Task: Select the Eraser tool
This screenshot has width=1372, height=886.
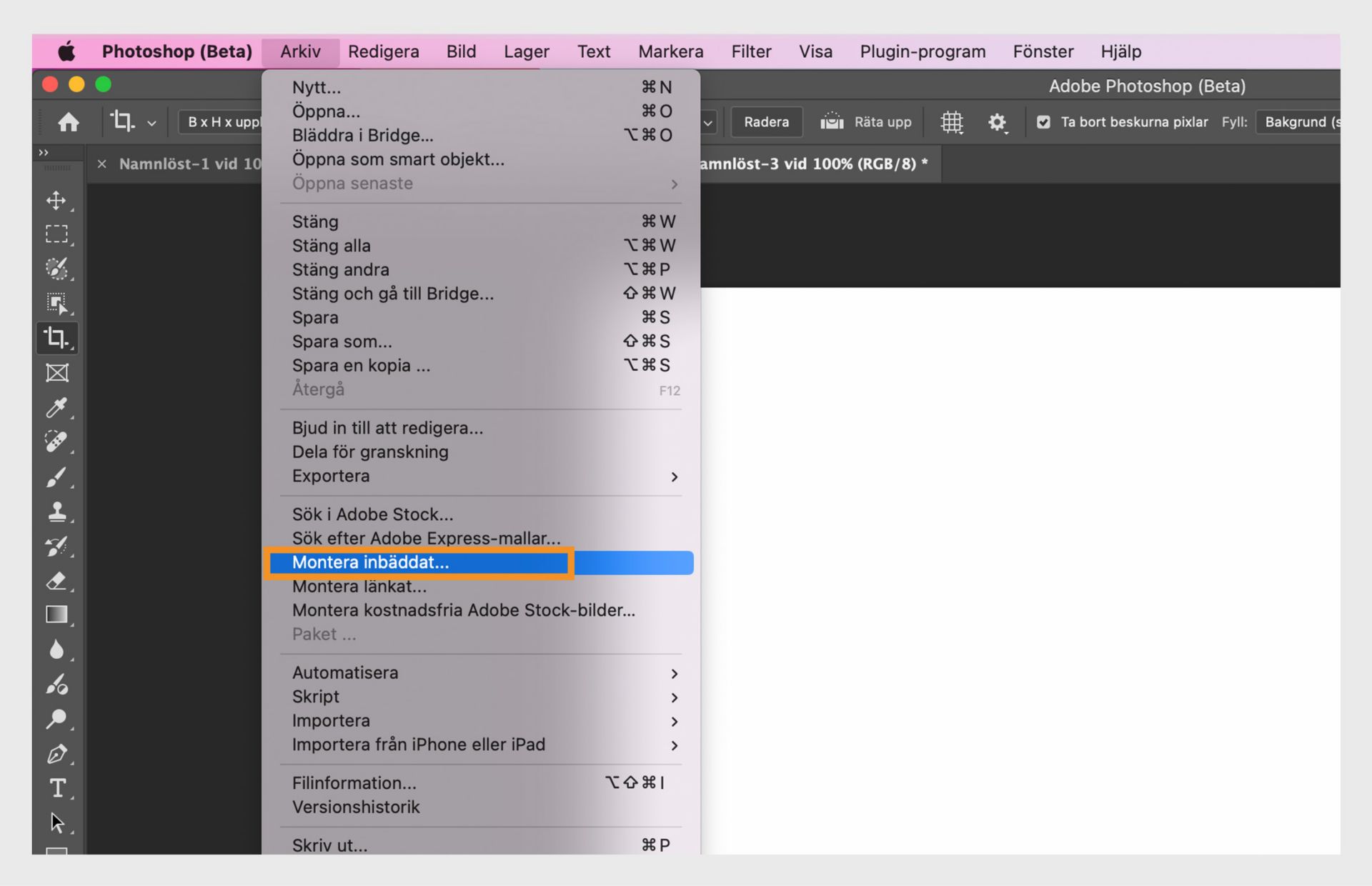Action: coord(57,581)
